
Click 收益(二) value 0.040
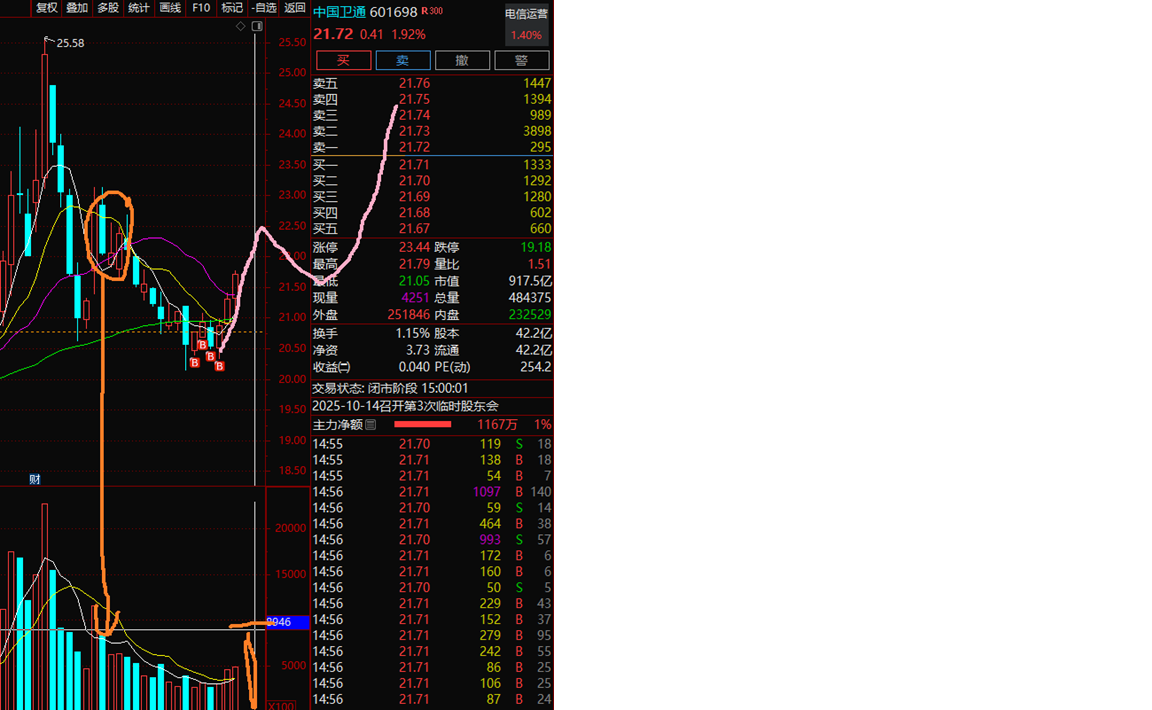[x=414, y=367]
